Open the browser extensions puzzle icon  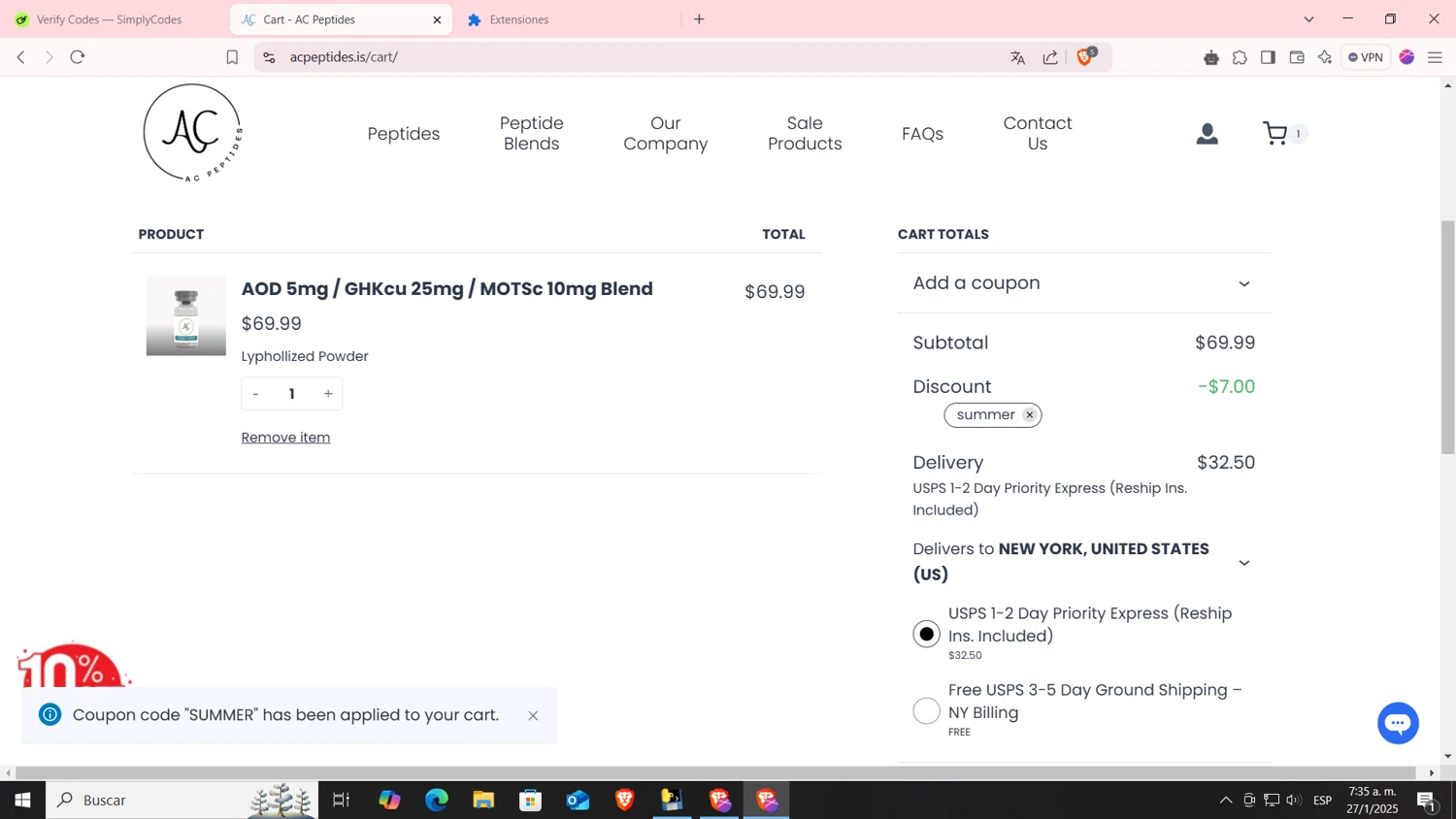1240,57
